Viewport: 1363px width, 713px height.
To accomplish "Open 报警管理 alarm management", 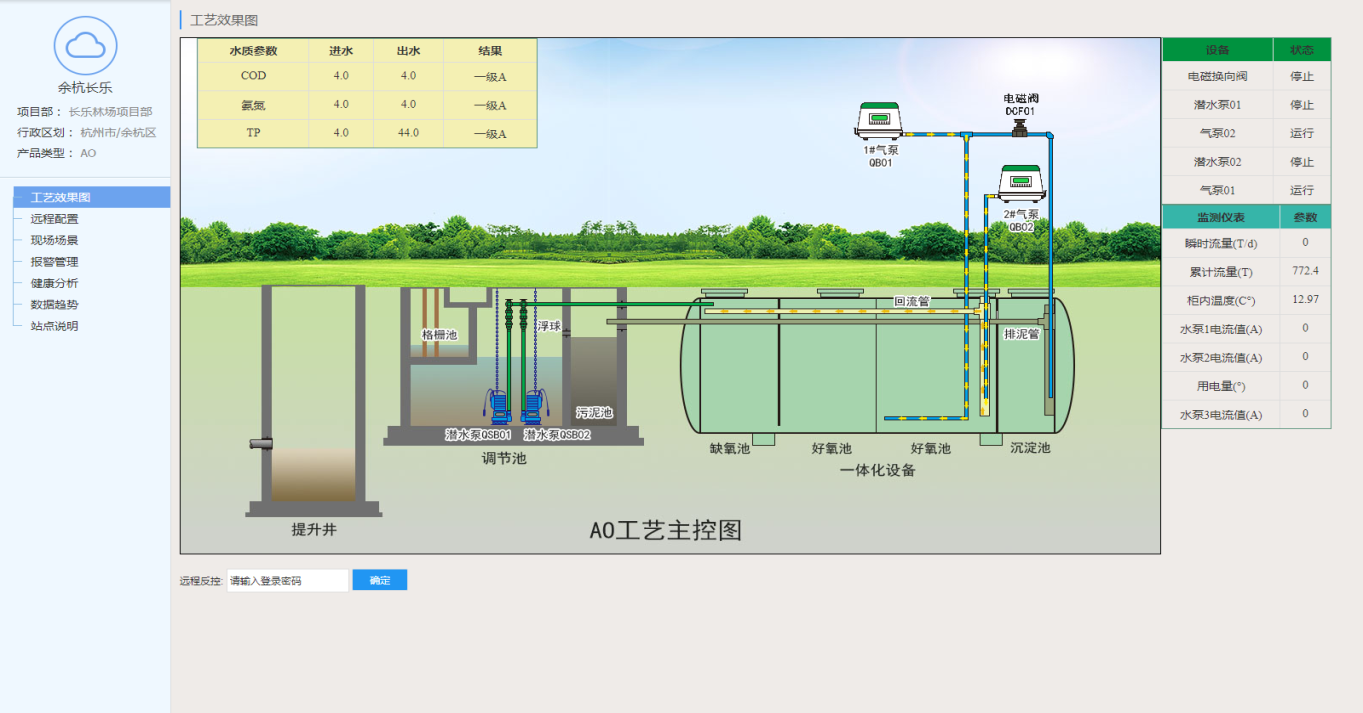I will tap(54, 262).
